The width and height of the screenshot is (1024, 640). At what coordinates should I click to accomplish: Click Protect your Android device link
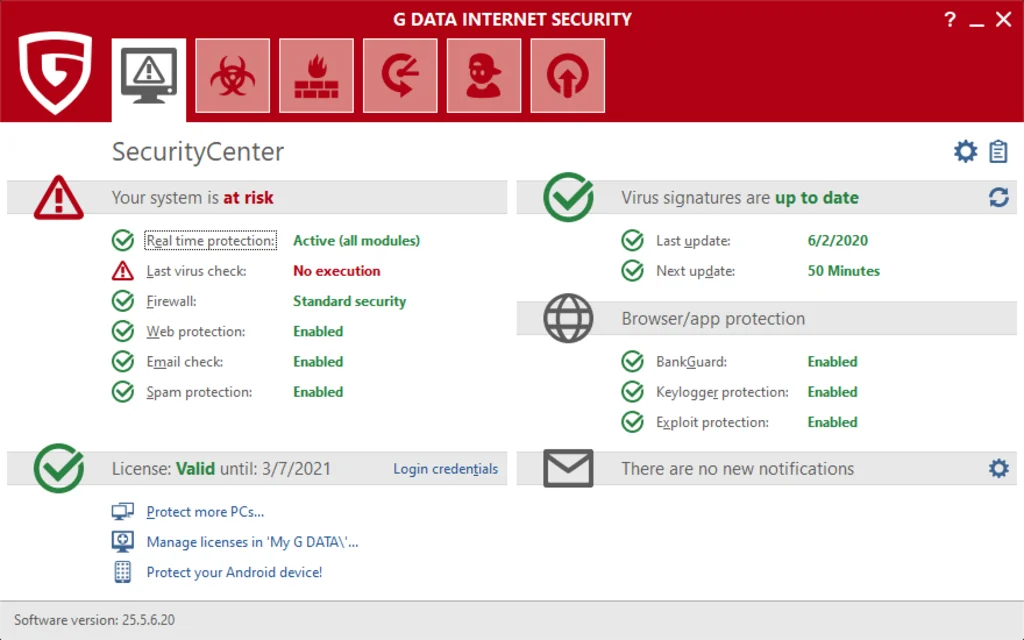[x=234, y=572]
